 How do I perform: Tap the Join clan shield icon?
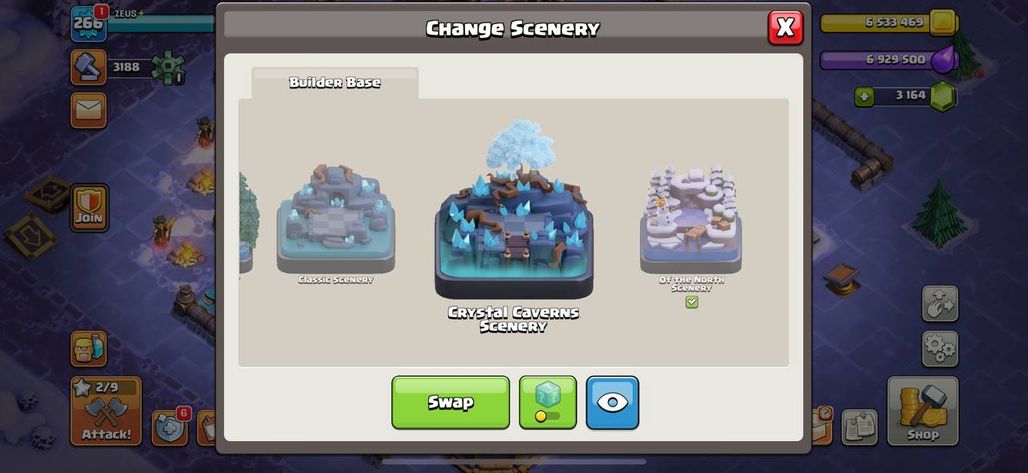[89, 207]
